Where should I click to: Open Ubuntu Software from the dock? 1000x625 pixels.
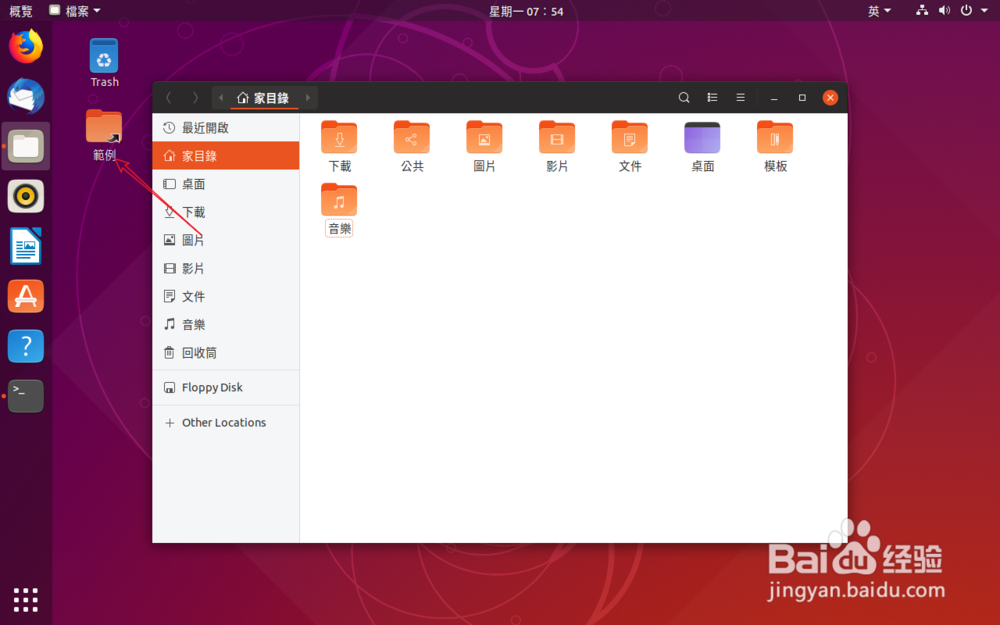(x=26, y=296)
